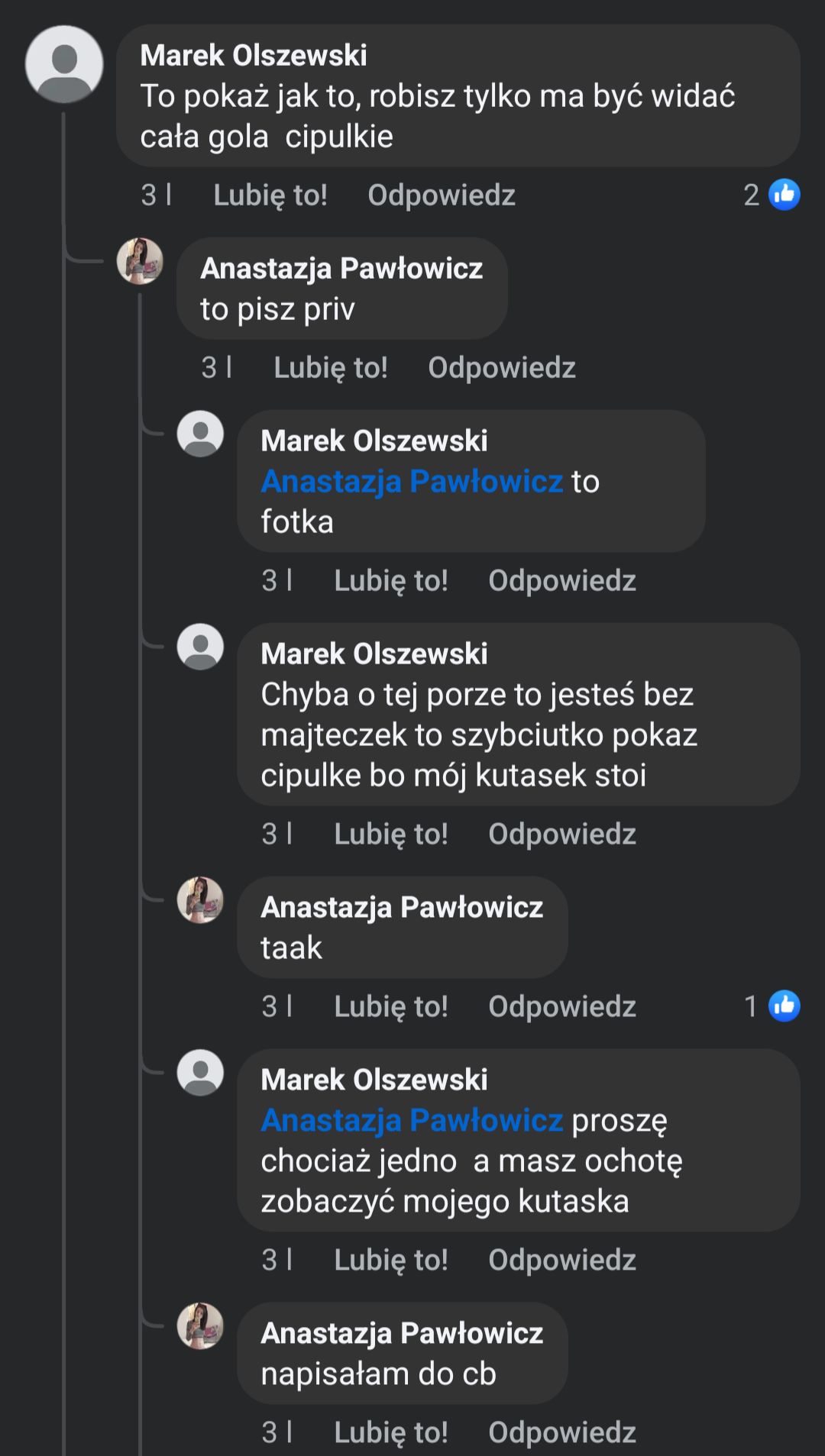
Task: Click the "3 l" timestamp under the top comment
Action: [157, 195]
